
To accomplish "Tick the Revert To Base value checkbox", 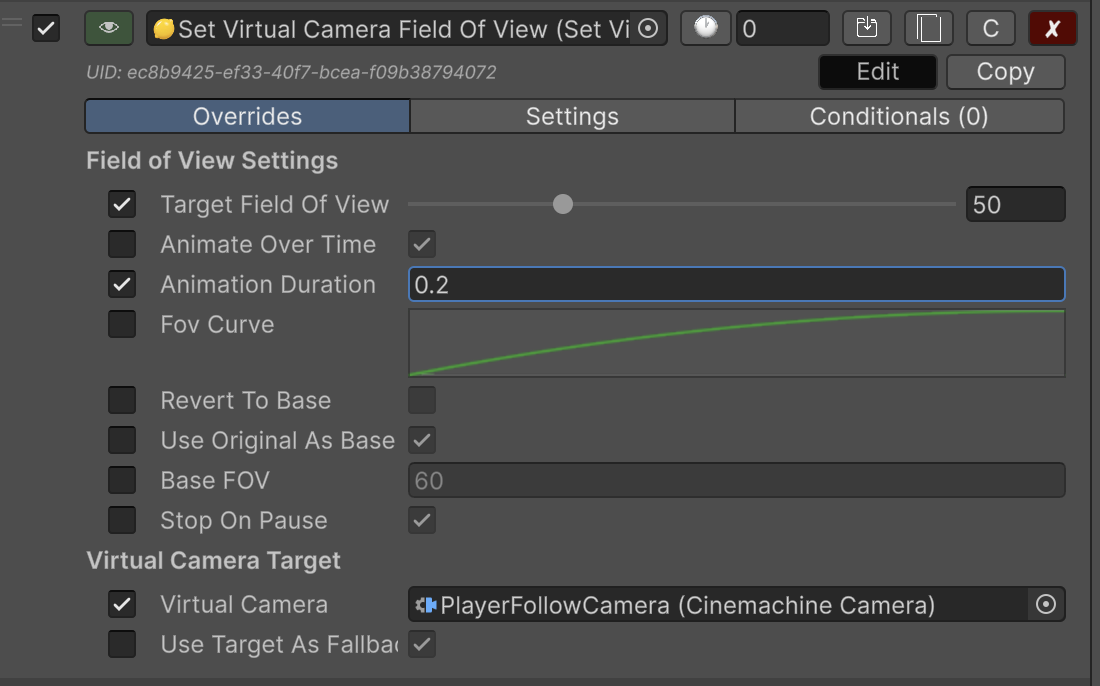I will [x=422, y=400].
